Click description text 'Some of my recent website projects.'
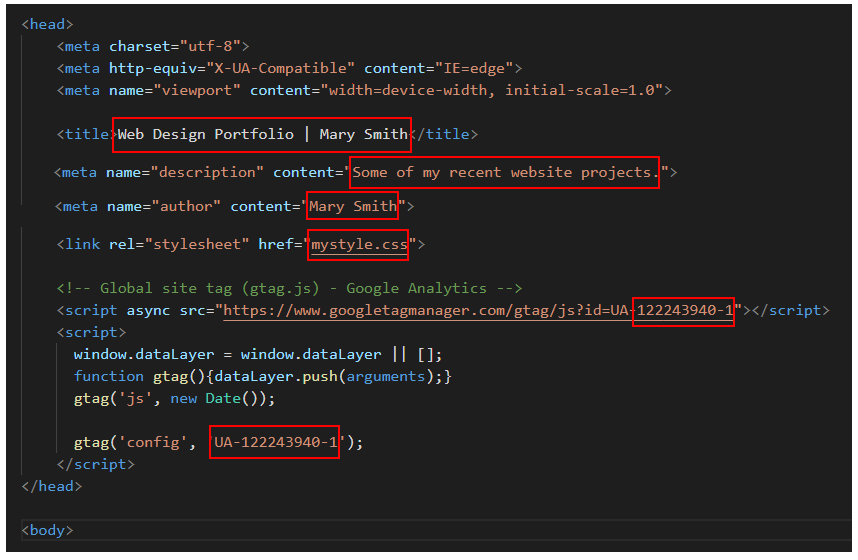Image resolution: width=858 pixels, height=560 pixels. 504,172
